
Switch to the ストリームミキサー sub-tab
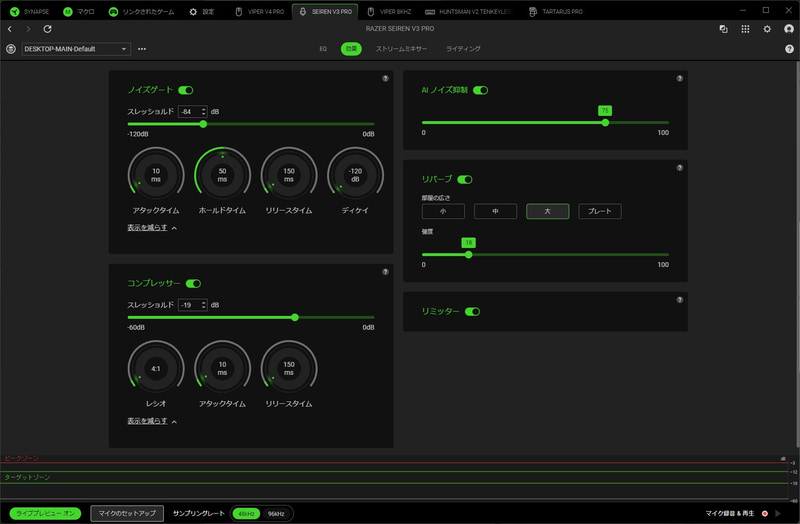pos(401,49)
